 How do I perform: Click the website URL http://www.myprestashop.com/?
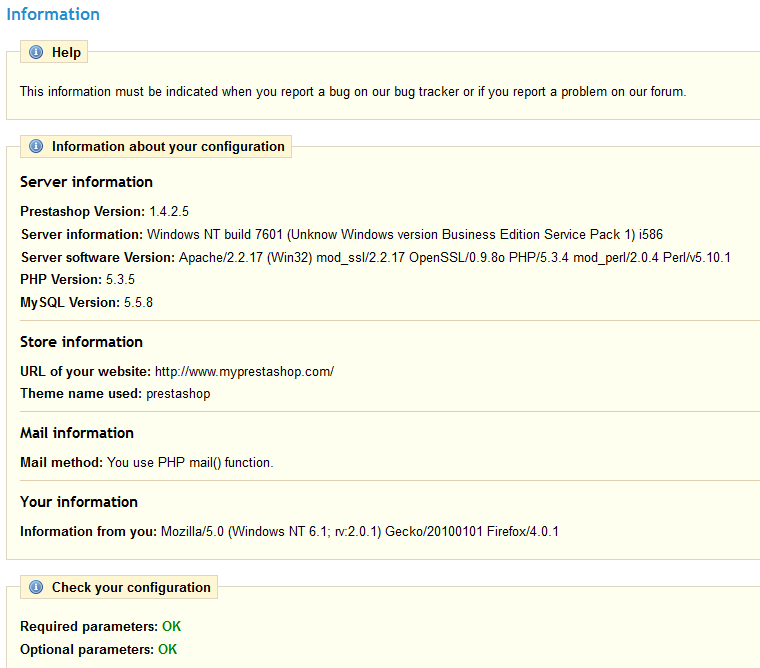click(x=244, y=371)
